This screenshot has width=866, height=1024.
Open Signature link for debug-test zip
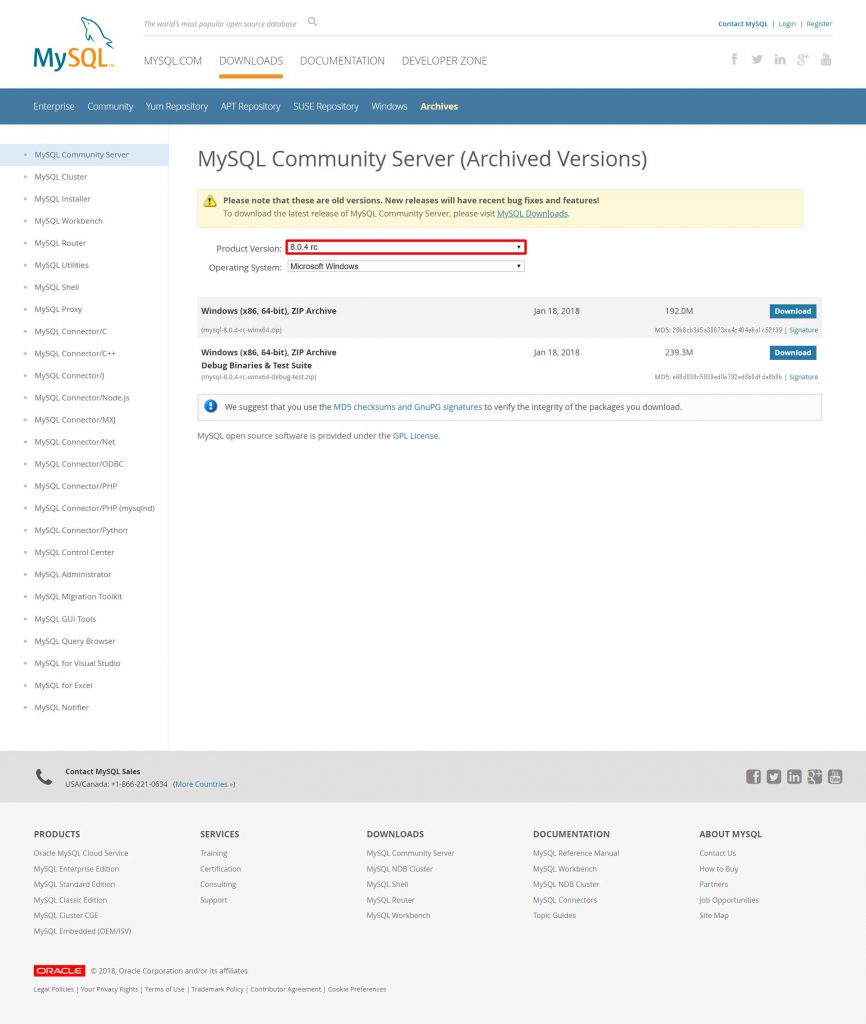(803, 377)
